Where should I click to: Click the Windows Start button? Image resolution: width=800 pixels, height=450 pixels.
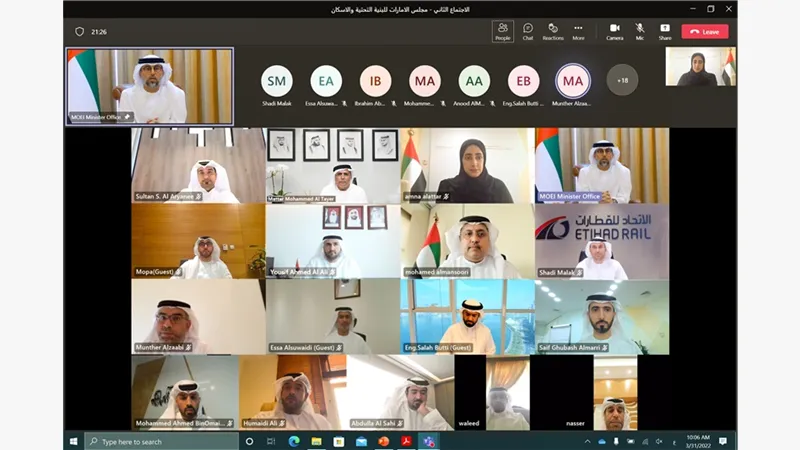tap(73, 441)
